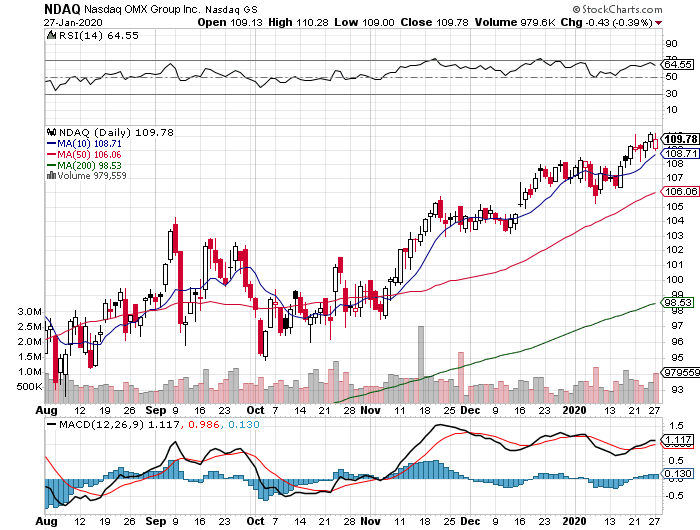700x530 pixels.
Task: Click the blue MA(10) legend line
Action: (x=51, y=143)
